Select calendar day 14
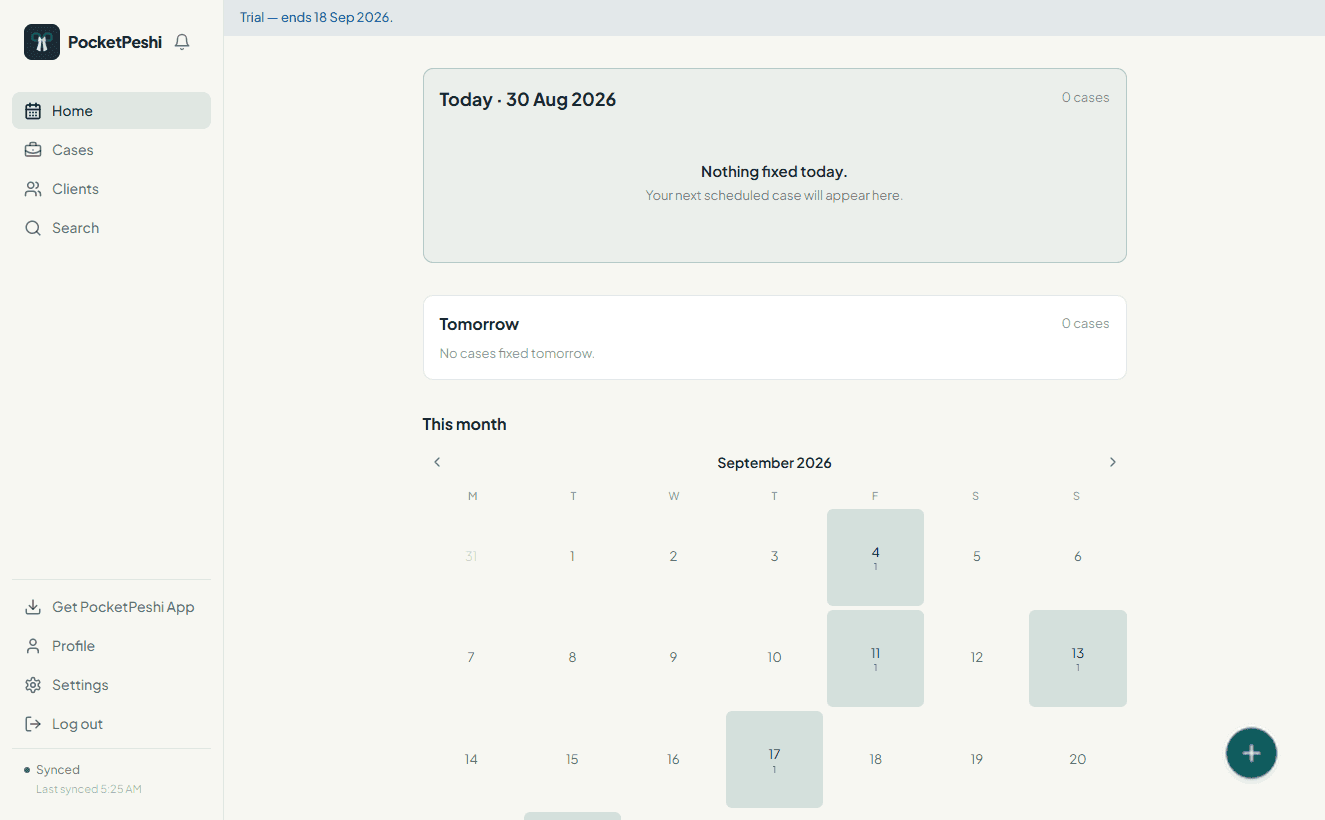The width and height of the screenshot is (1325, 820). coord(471,759)
